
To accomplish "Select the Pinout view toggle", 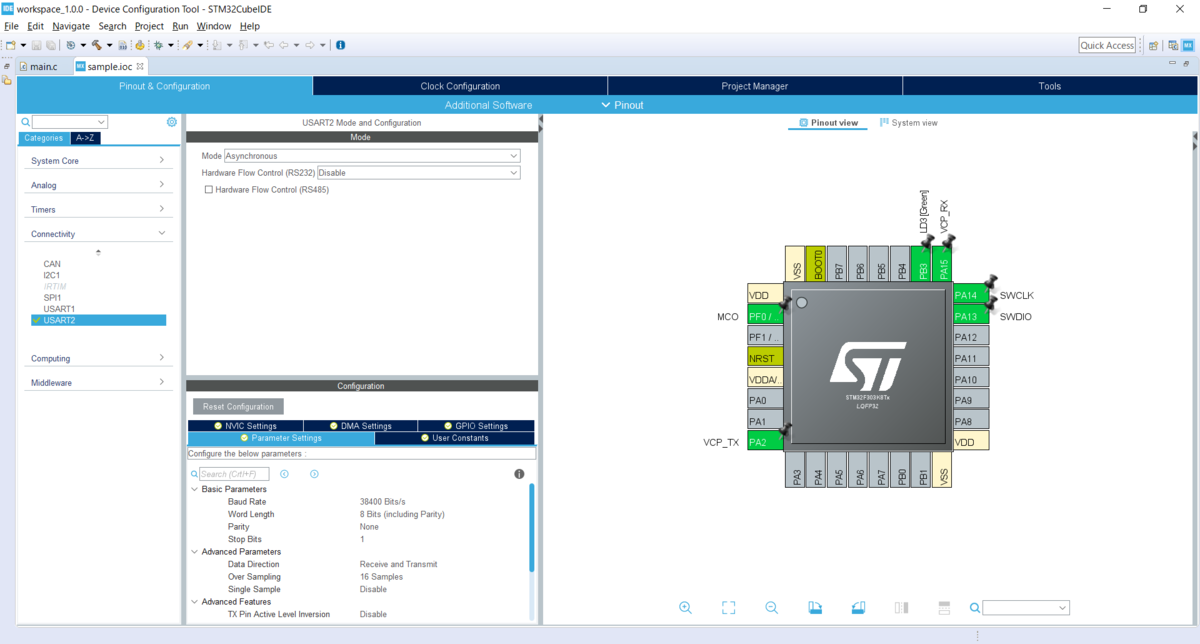I will point(827,123).
